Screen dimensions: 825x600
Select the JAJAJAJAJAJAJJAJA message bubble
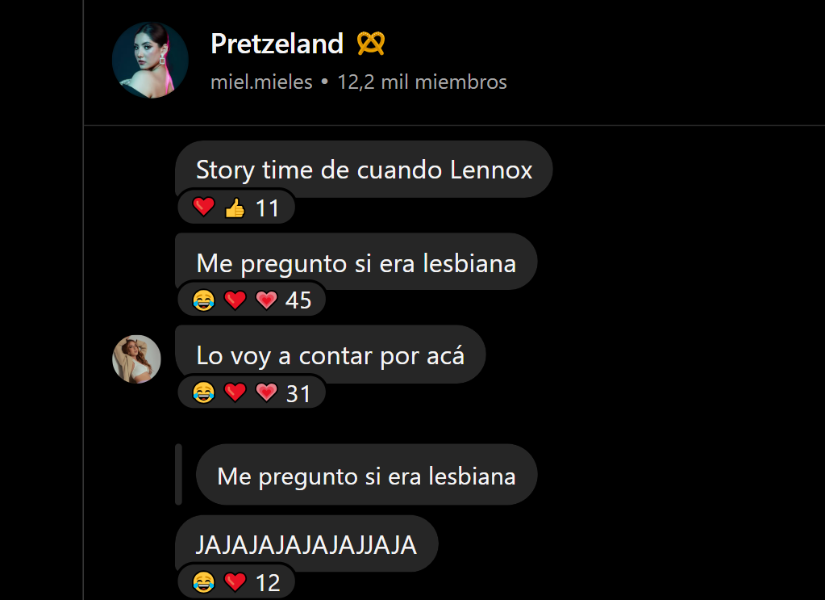(307, 544)
